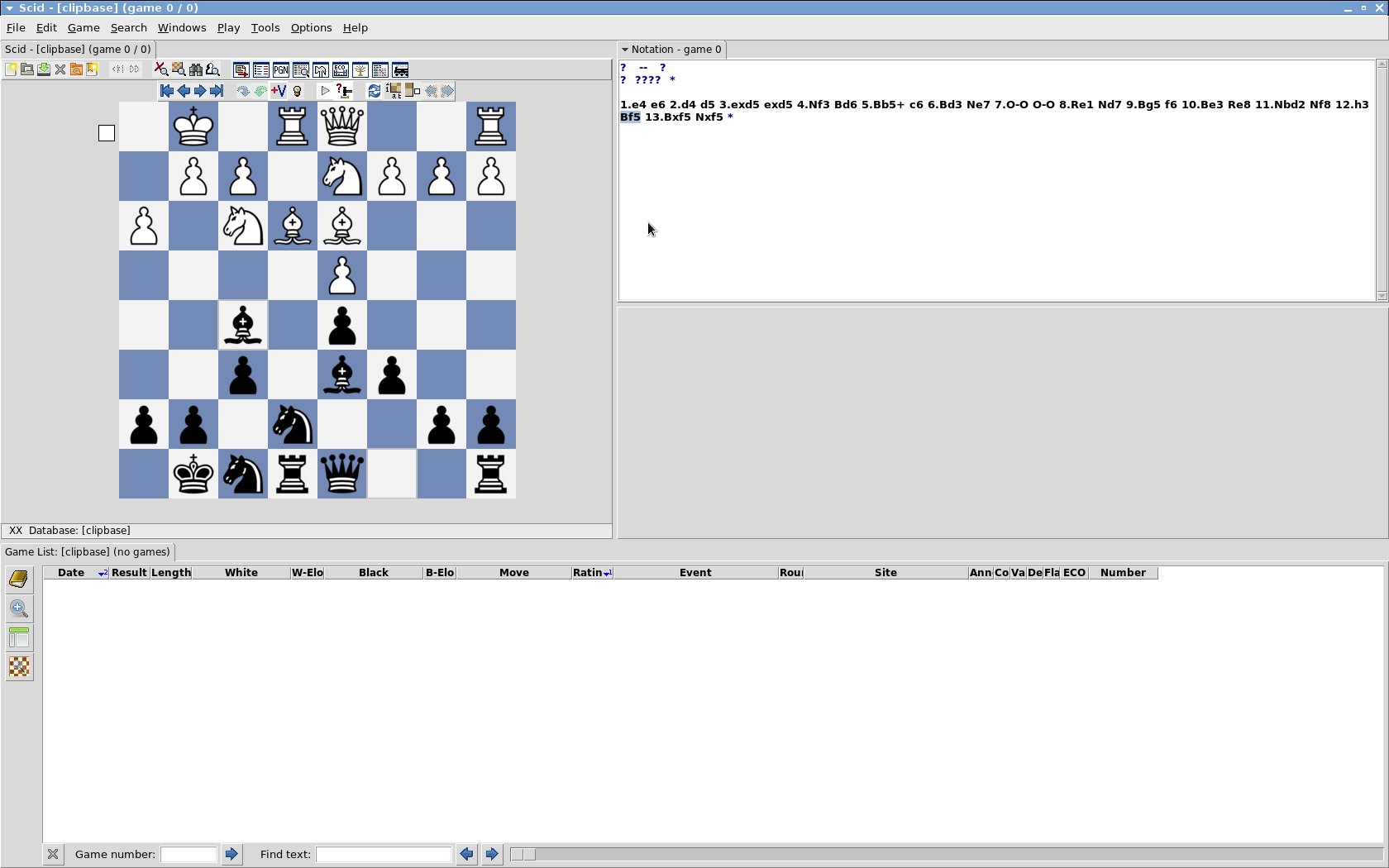Viewport: 1389px width, 868px height.
Task: Click the Save game green arrow icon
Action: [x=44, y=69]
